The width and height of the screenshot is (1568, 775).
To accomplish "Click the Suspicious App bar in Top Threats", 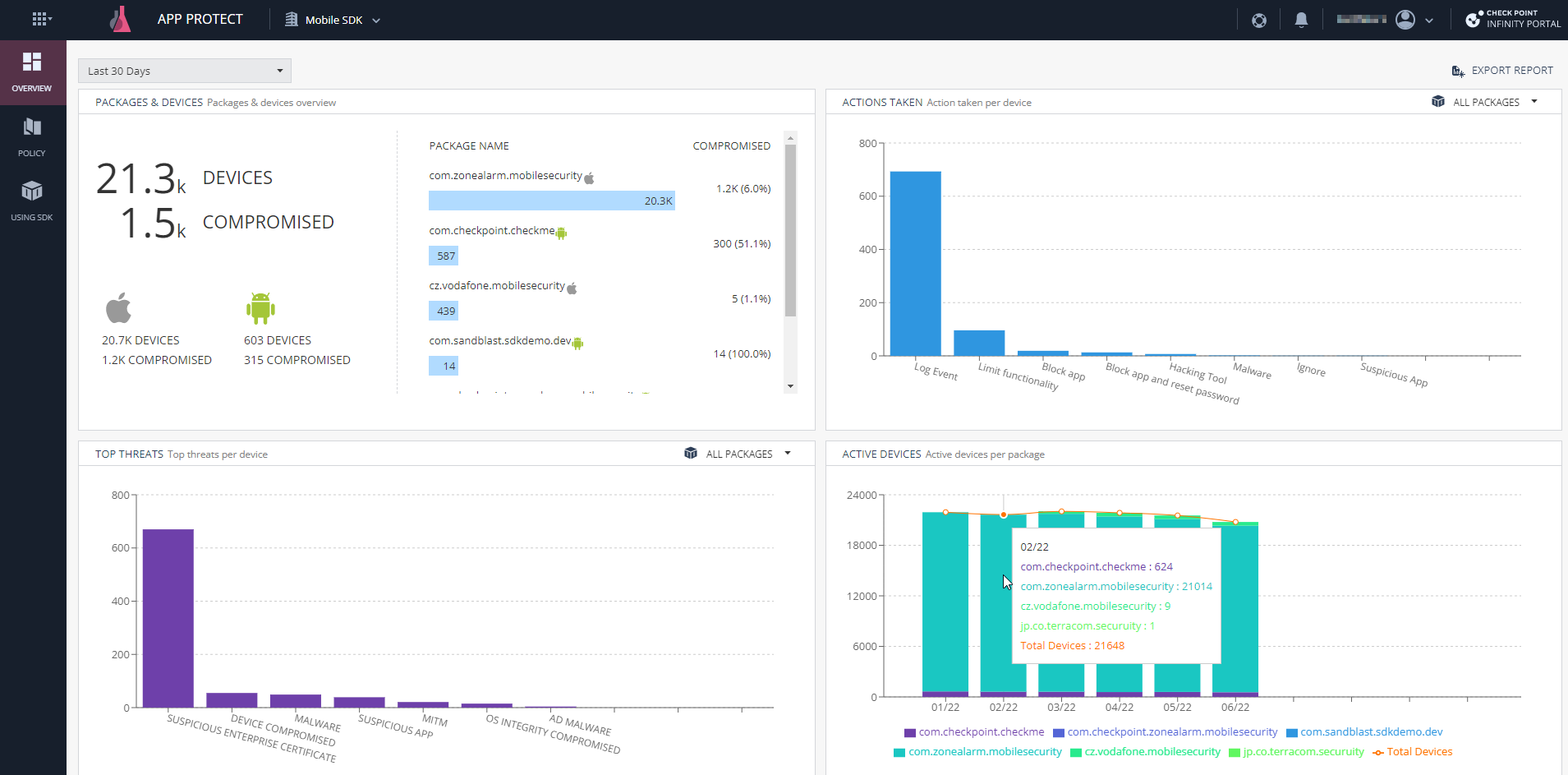I will (360, 702).
